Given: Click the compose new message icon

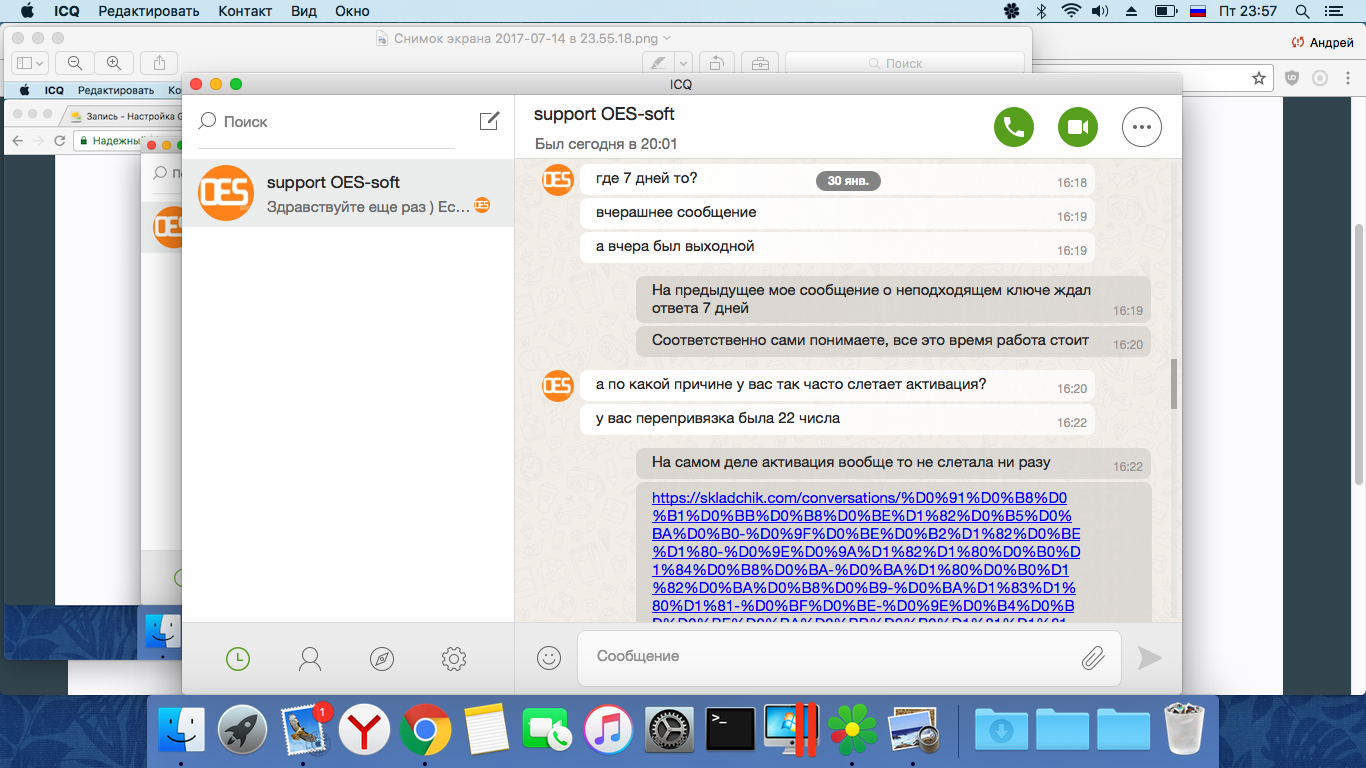Looking at the screenshot, I should tap(489, 121).
